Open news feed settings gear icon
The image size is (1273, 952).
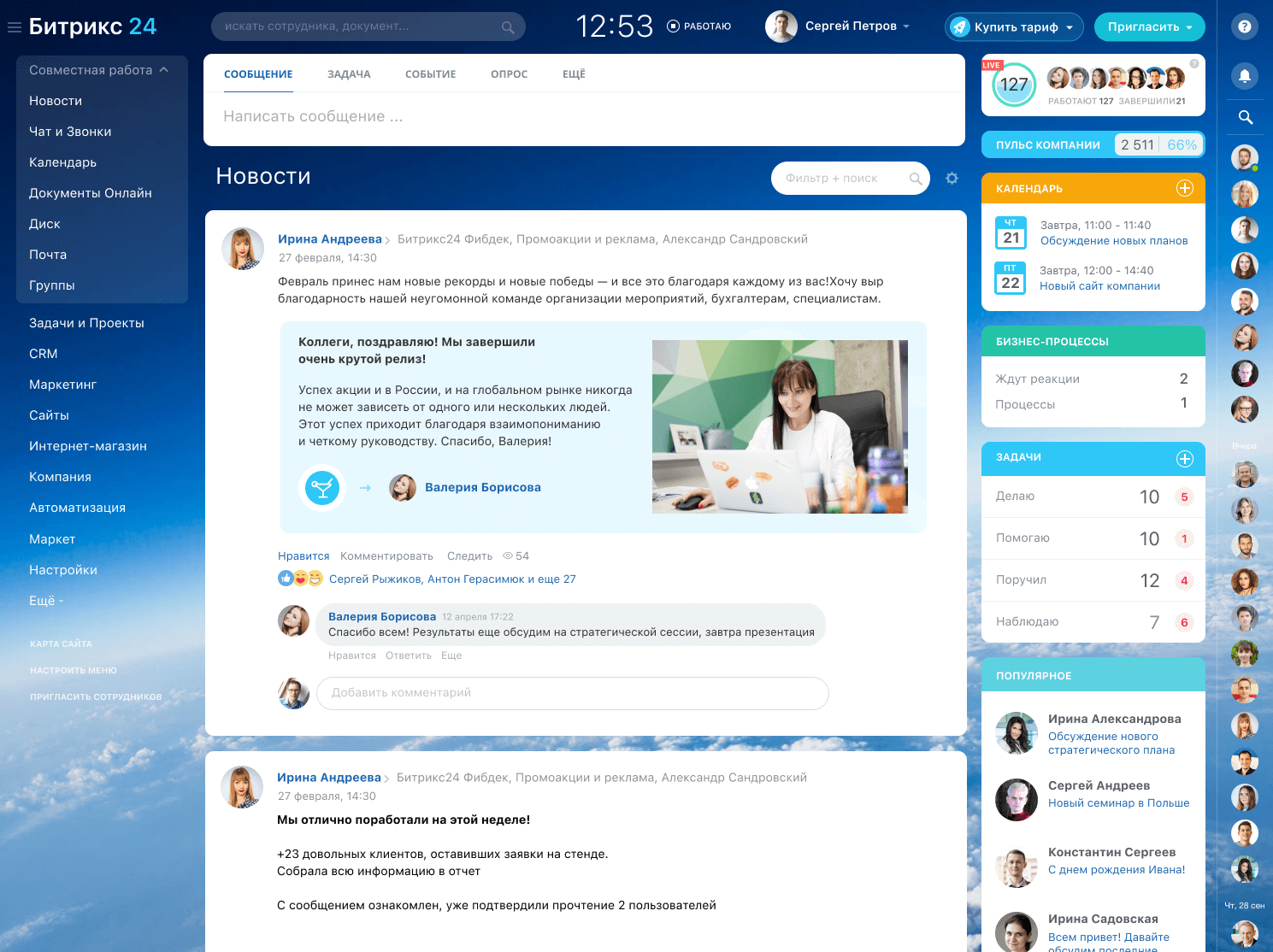(x=952, y=179)
